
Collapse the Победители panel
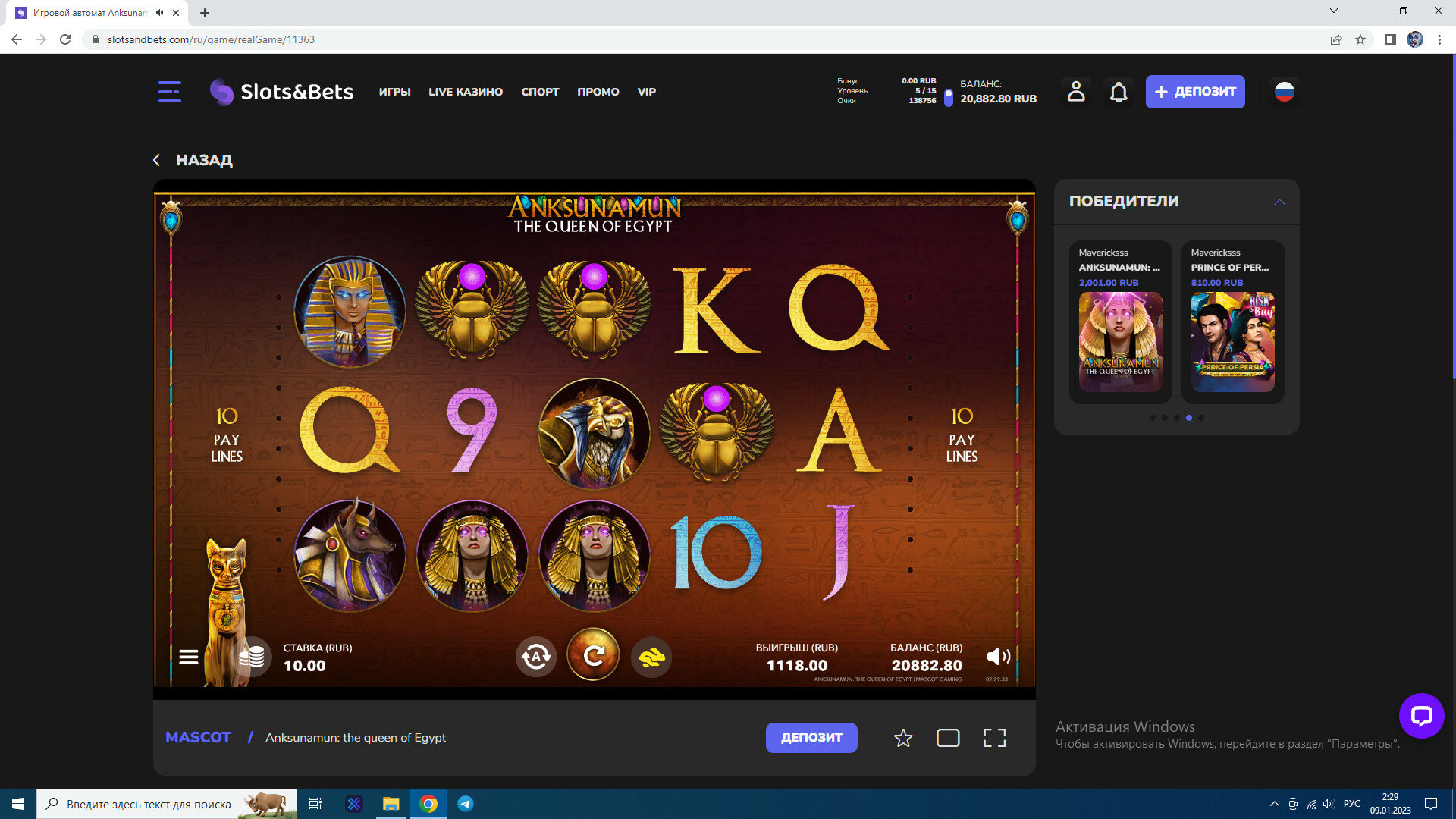point(1279,202)
